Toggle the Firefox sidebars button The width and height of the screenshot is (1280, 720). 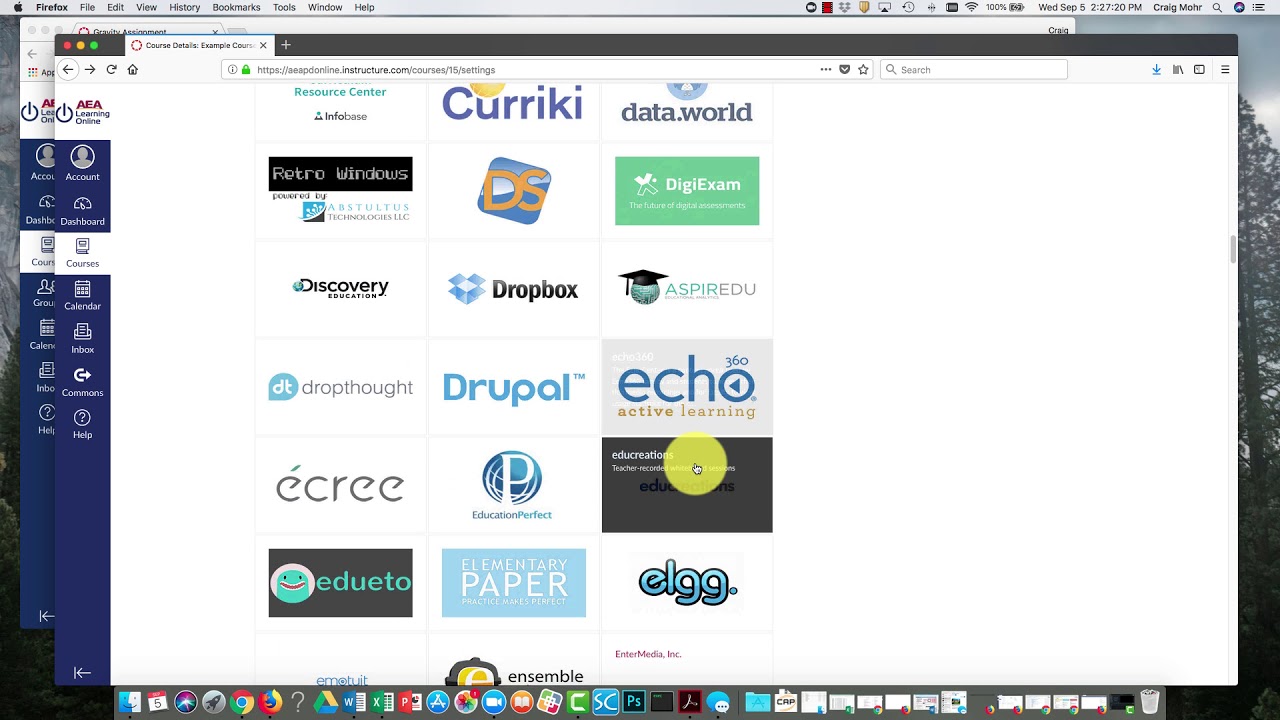[1199, 69]
